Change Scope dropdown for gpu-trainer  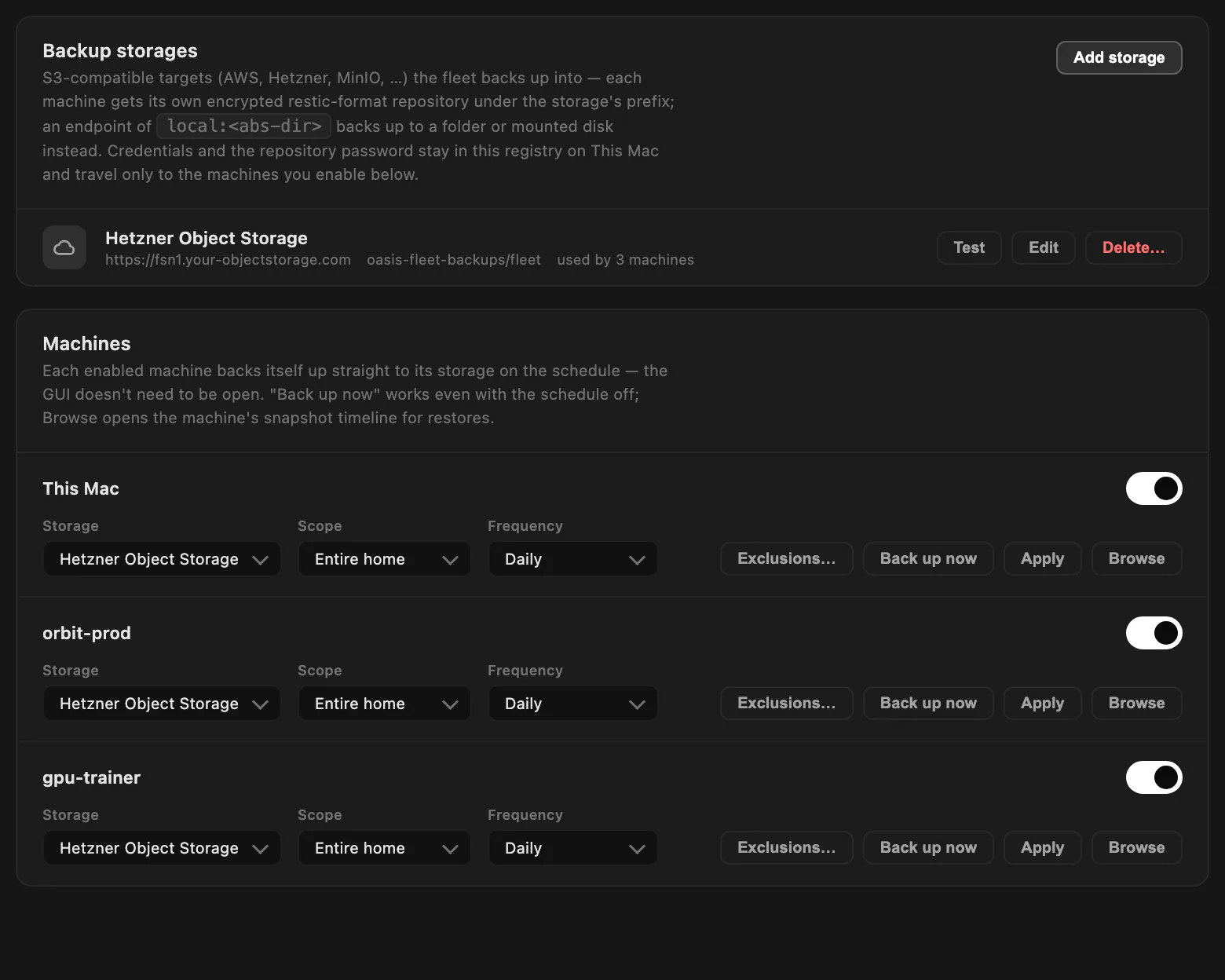pyautogui.click(x=384, y=848)
